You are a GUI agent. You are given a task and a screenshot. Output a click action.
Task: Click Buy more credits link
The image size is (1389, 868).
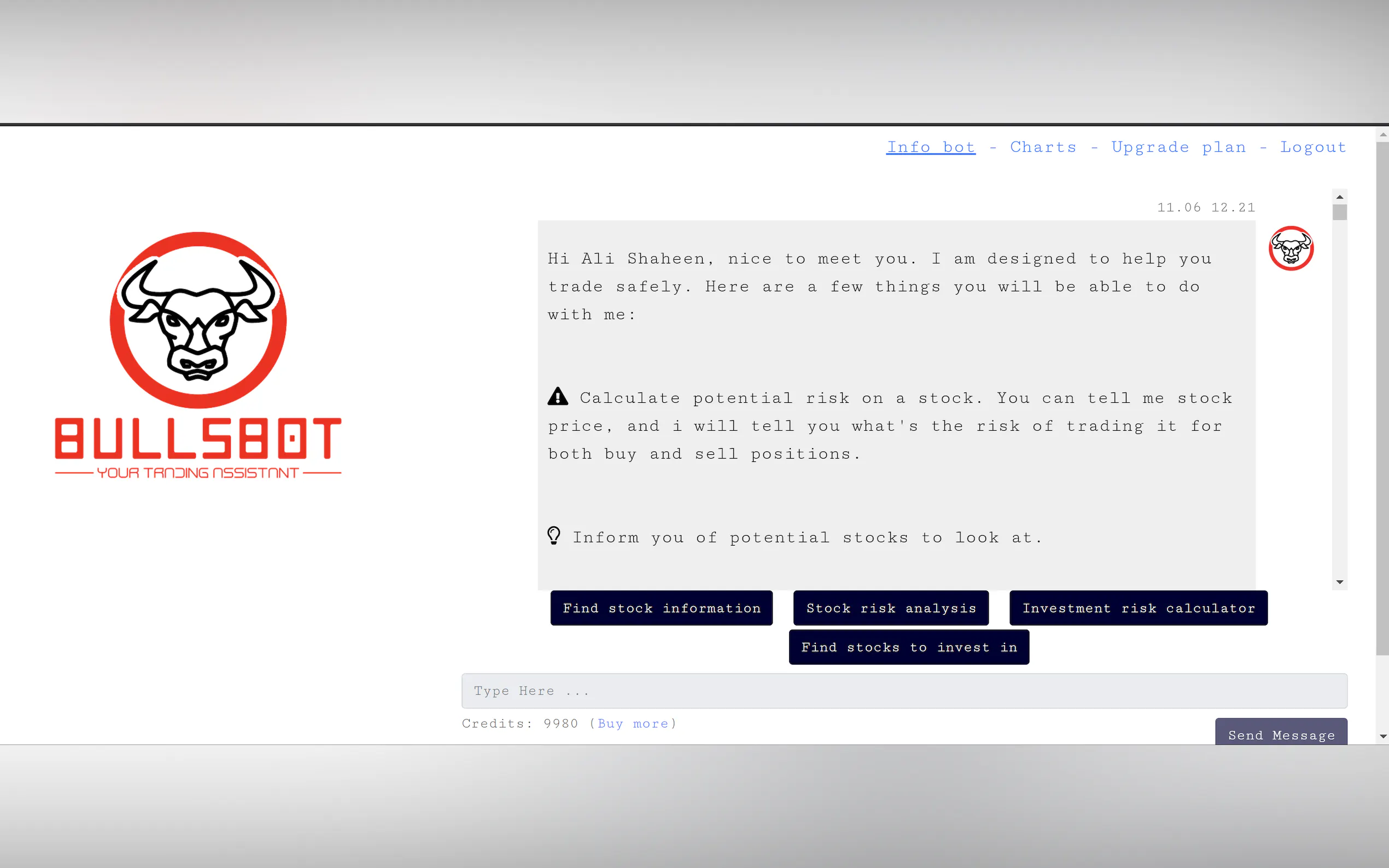pos(633,724)
